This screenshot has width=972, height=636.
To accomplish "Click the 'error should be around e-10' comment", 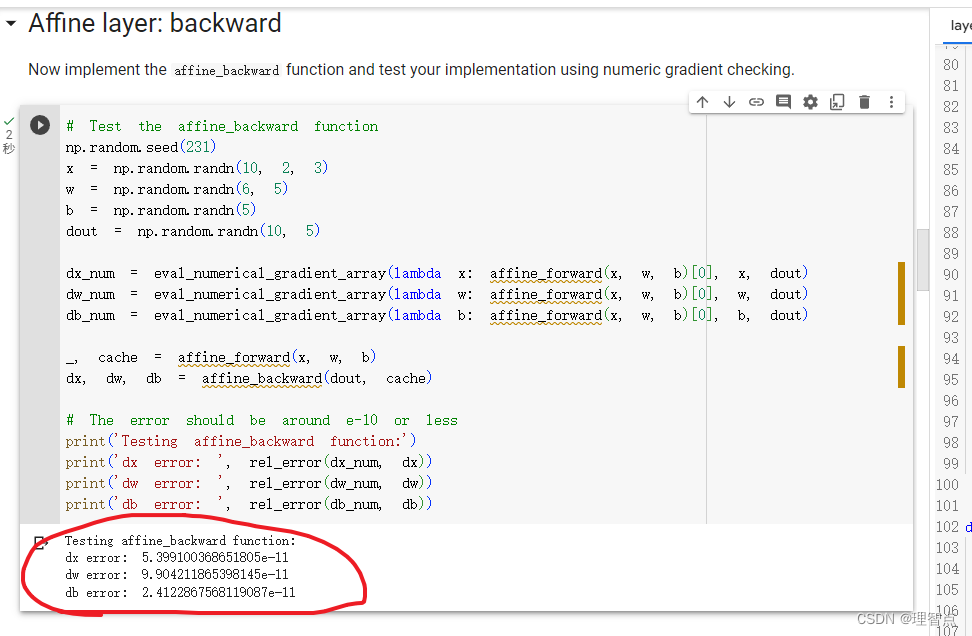I will (262, 420).
